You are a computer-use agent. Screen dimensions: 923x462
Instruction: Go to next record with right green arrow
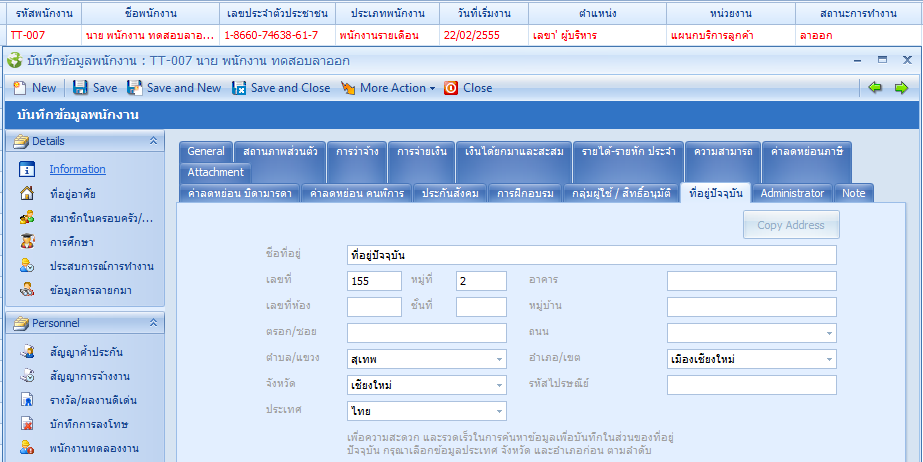tap(901, 88)
